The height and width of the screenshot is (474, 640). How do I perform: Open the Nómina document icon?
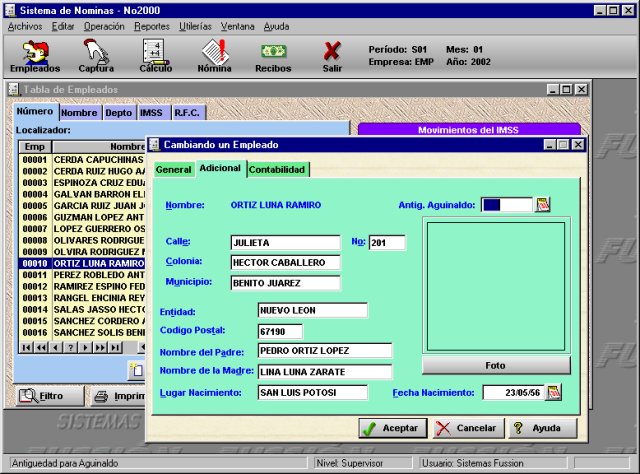[215, 56]
